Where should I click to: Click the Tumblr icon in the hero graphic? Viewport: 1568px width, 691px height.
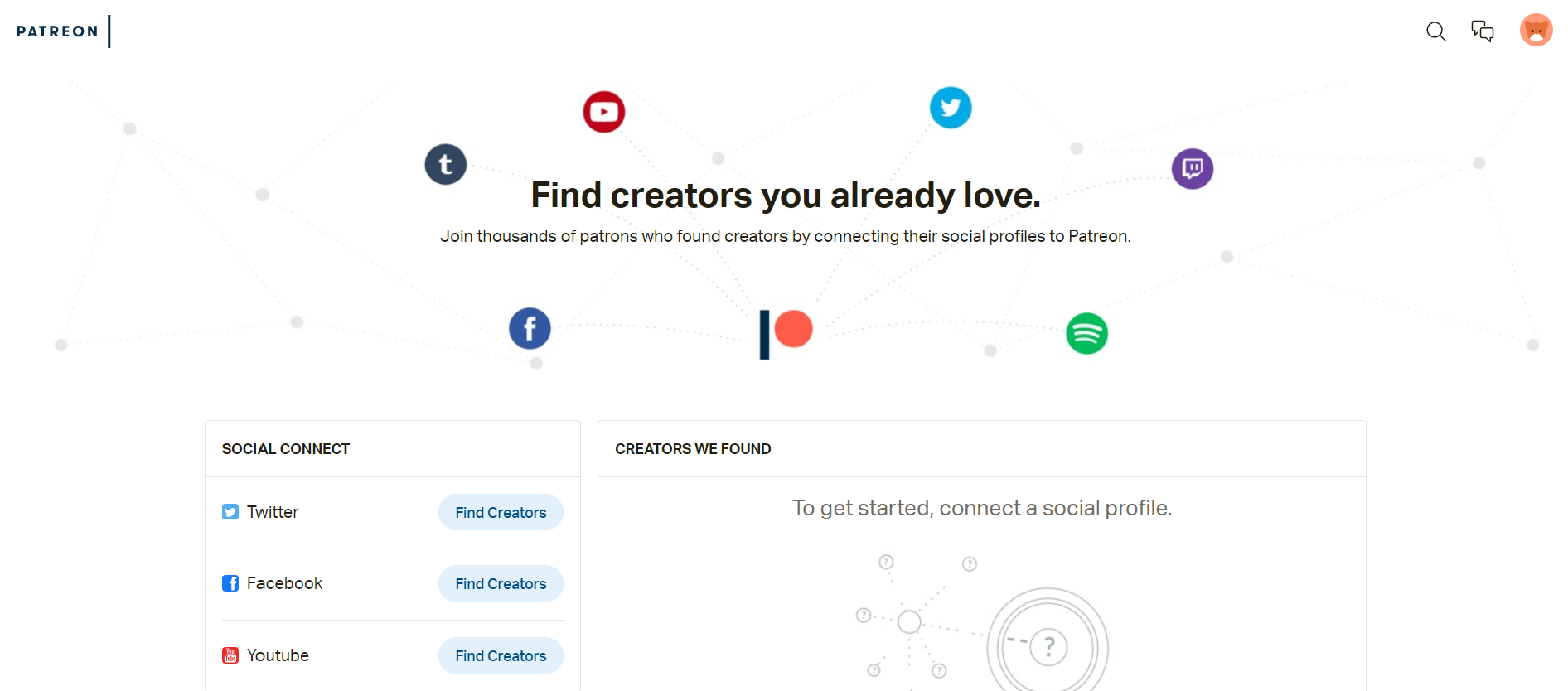pyautogui.click(x=445, y=163)
